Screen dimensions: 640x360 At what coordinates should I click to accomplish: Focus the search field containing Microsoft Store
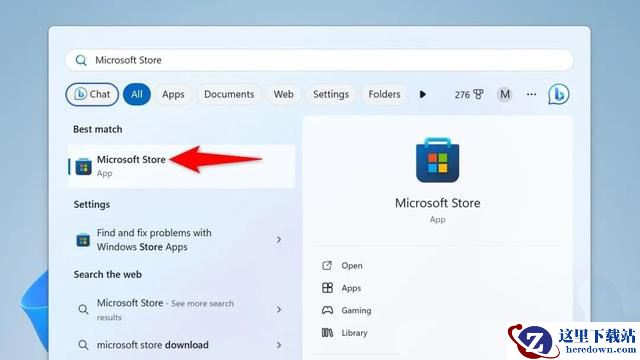click(319, 60)
